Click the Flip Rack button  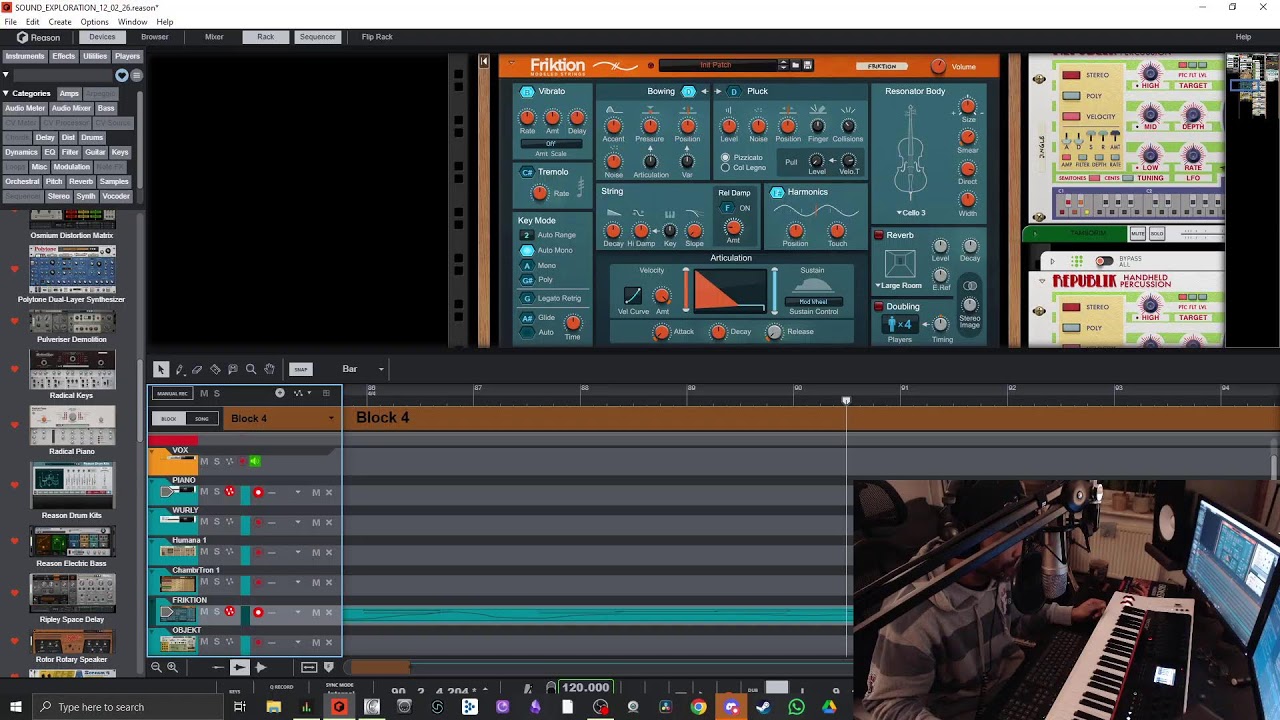[x=377, y=37]
